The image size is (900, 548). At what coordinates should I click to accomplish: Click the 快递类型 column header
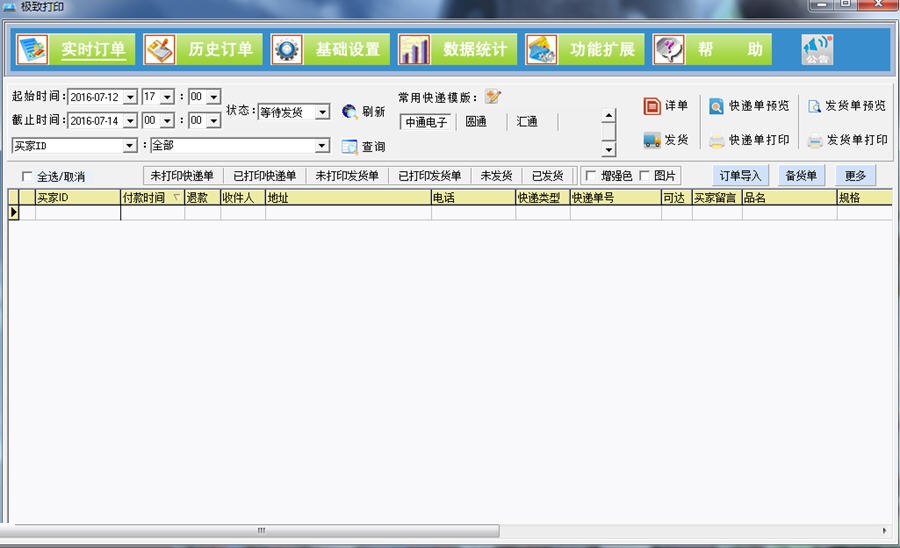click(542, 197)
